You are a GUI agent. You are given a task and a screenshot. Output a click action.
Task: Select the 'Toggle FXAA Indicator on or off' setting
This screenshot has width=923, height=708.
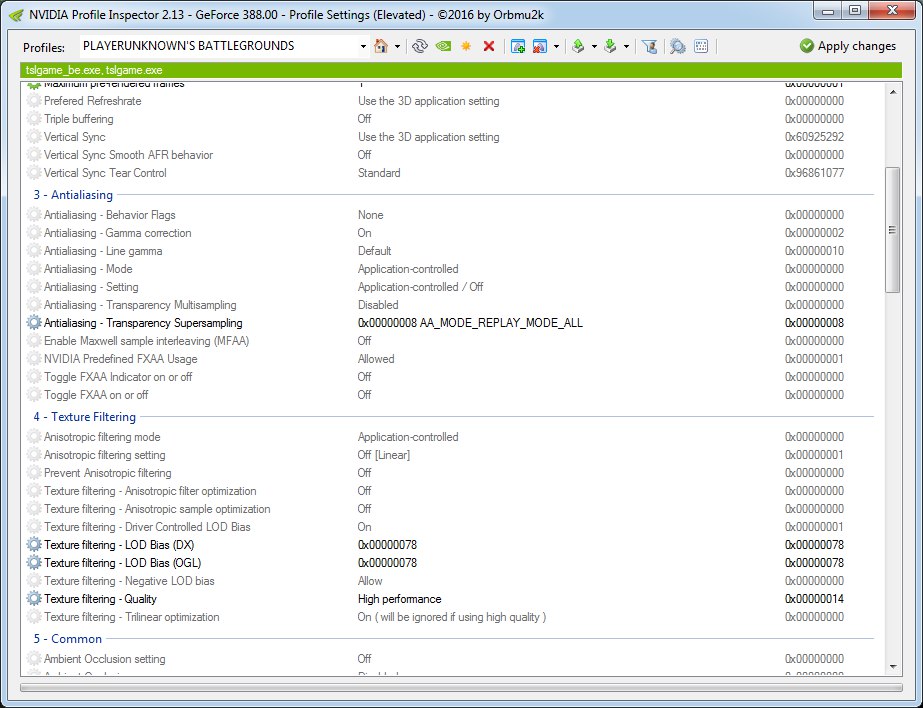tap(118, 377)
